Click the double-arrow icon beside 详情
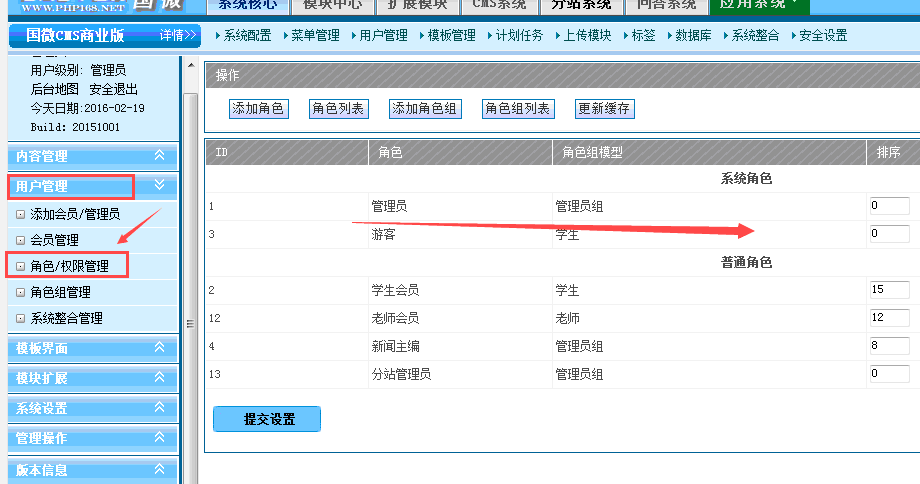Screen dimensions: 920x484 [x=193, y=35]
